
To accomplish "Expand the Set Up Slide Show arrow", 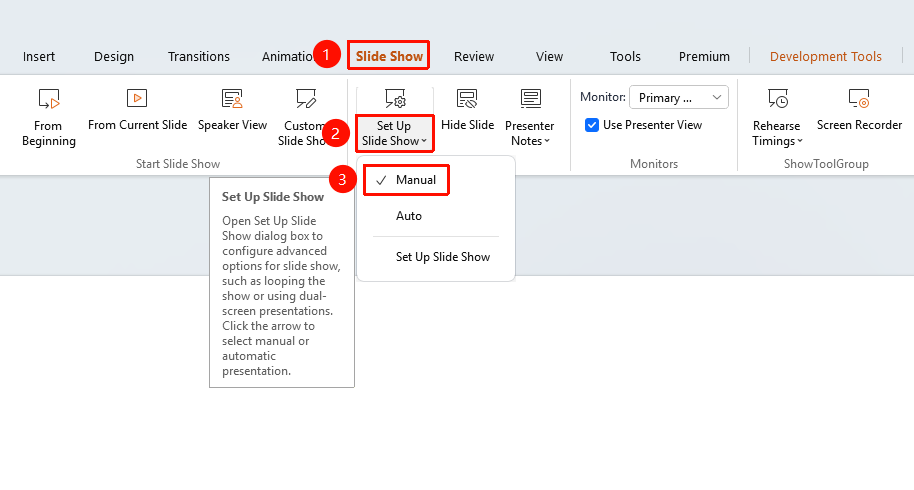I will click(x=424, y=141).
